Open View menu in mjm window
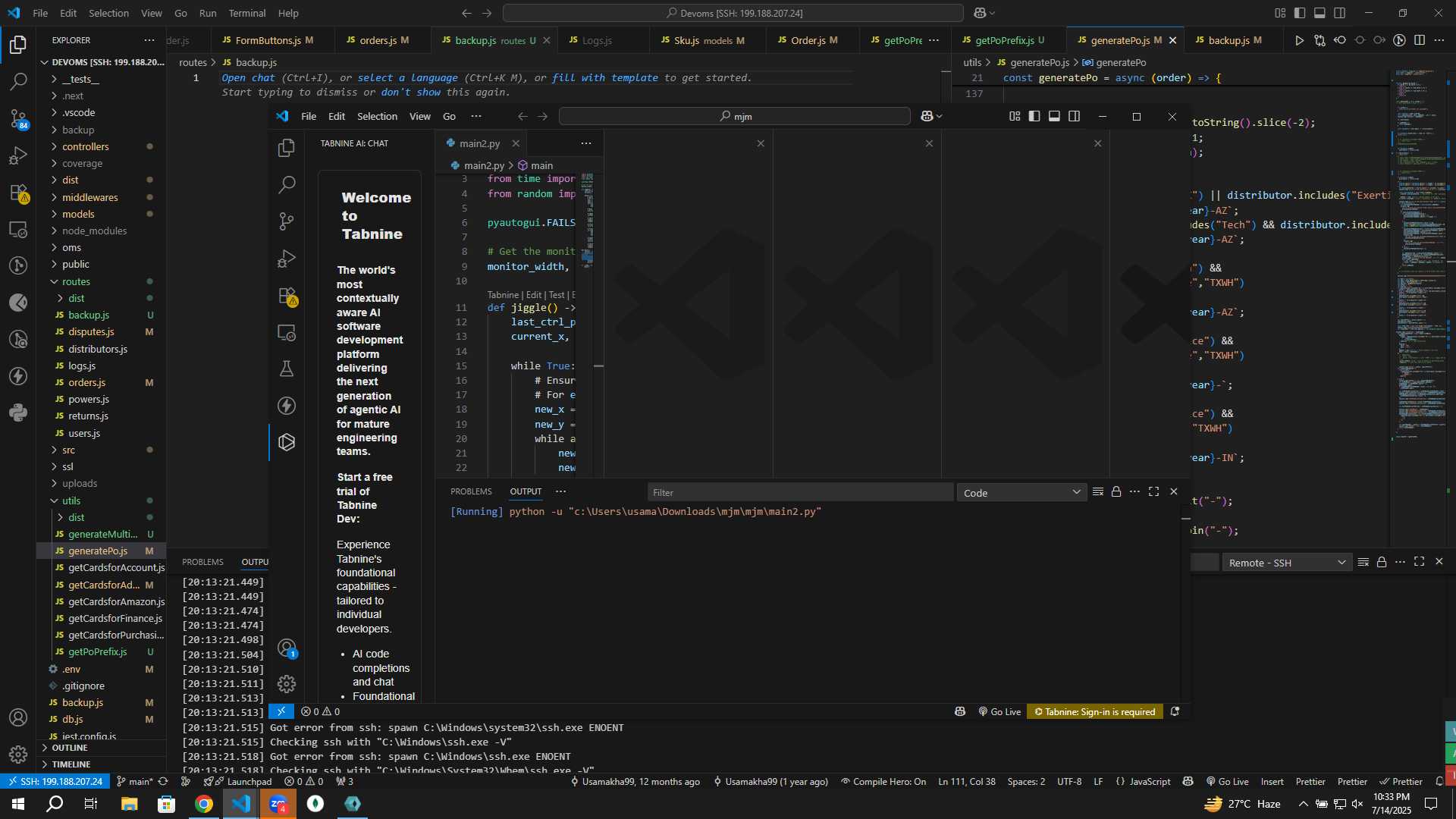The height and width of the screenshot is (819, 1456). 419,116
